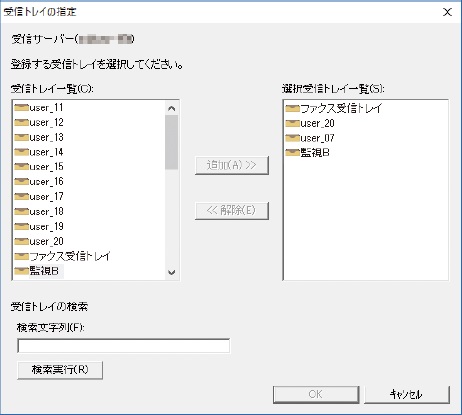Click scroll down arrow of inbox list
The image size is (462, 415).
pos(172,272)
